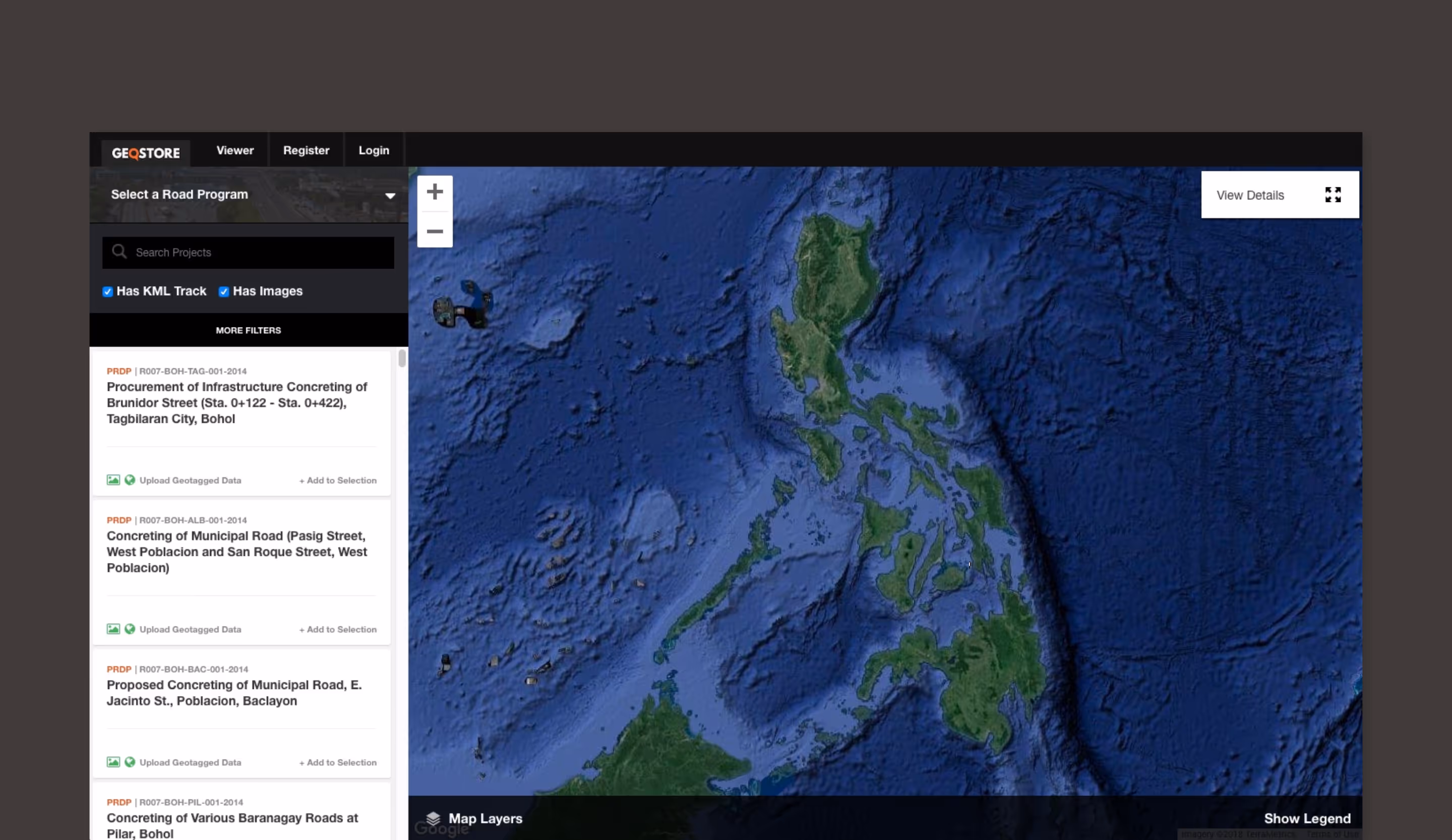Viewport: 1452px width, 840px height.
Task: Uncheck the Has KML Track checkbox
Action: pos(108,291)
